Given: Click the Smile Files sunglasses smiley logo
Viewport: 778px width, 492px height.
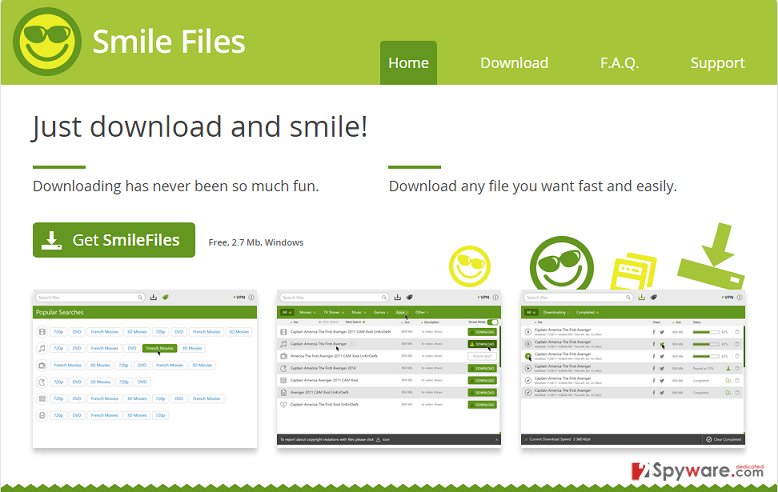Looking at the screenshot, I should (x=47, y=41).
